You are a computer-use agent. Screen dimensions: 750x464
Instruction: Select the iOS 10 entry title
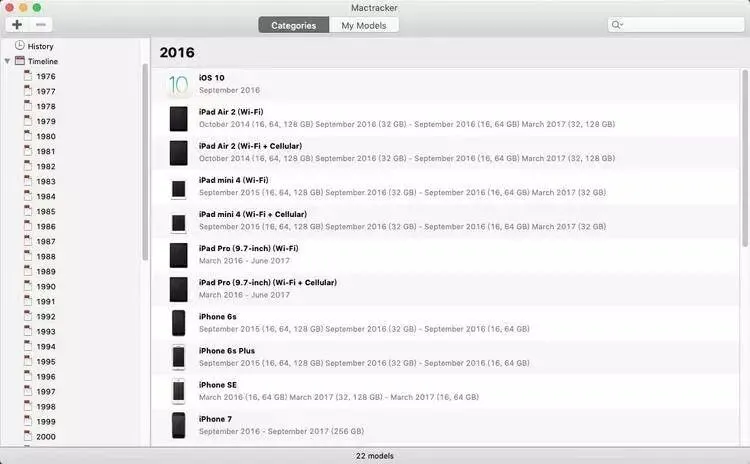tap(211, 77)
